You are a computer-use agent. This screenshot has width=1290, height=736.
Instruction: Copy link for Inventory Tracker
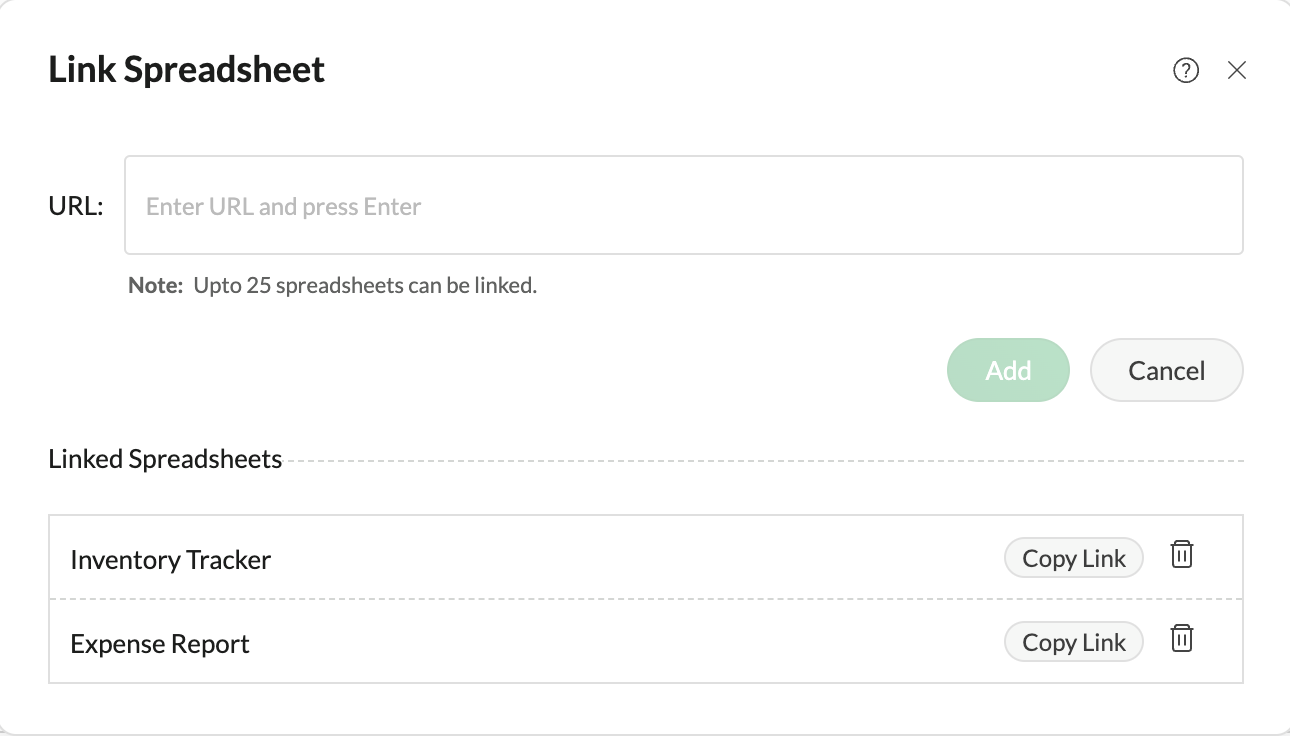click(x=1074, y=558)
